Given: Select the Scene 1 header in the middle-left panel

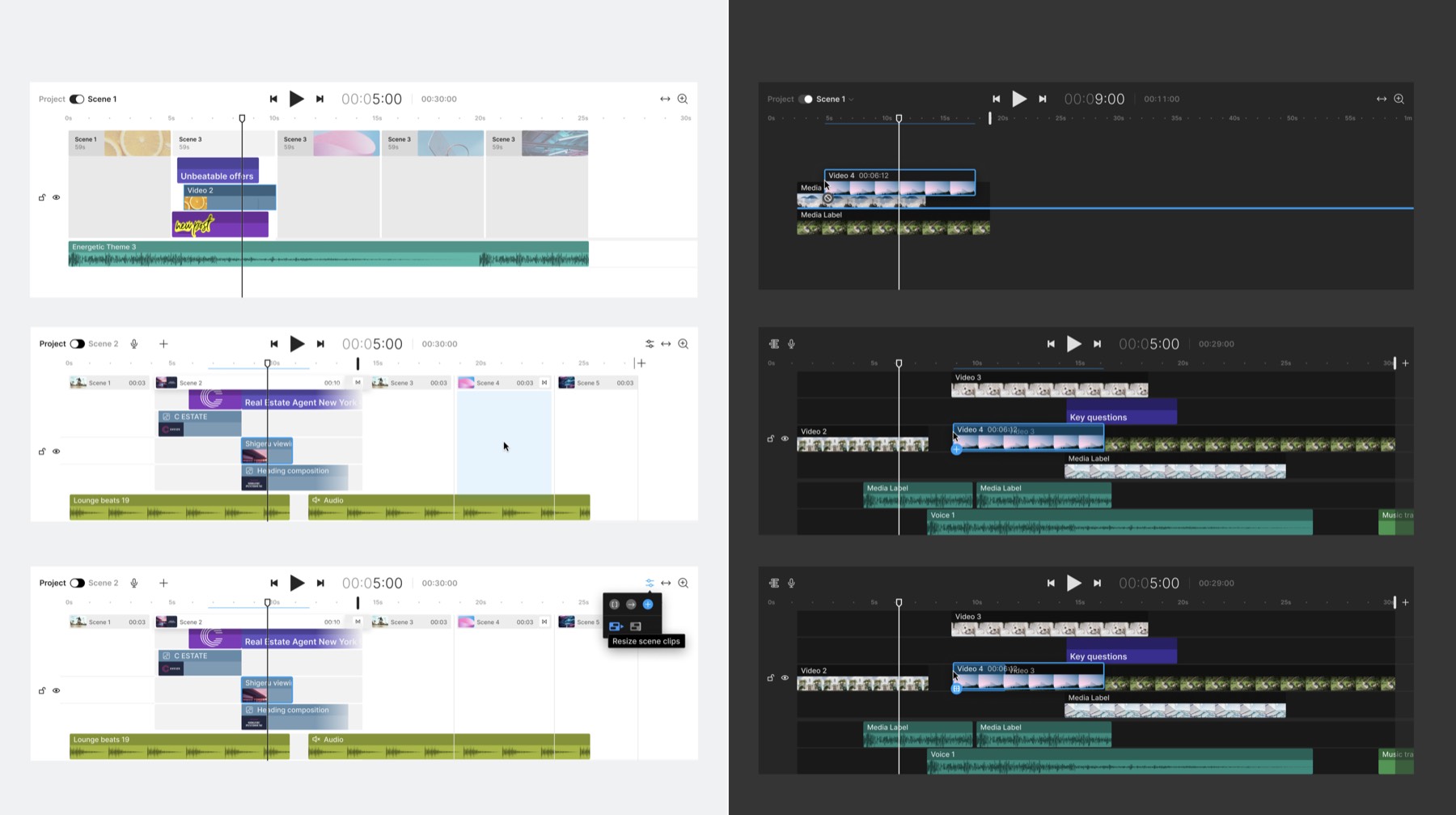Looking at the screenshot, I should pos(108,383).
